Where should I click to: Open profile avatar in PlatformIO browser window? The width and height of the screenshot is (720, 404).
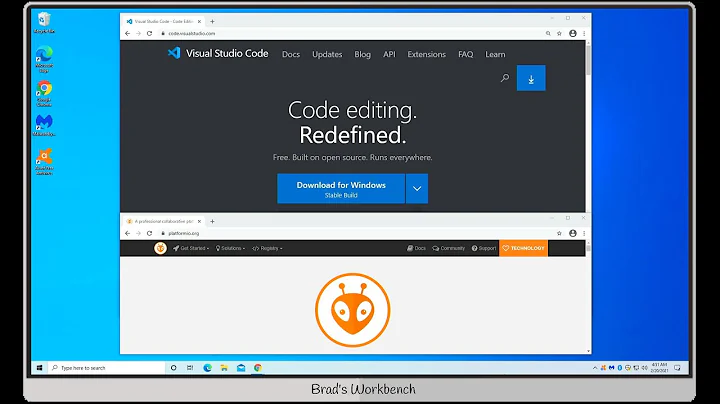pos(573,233)
